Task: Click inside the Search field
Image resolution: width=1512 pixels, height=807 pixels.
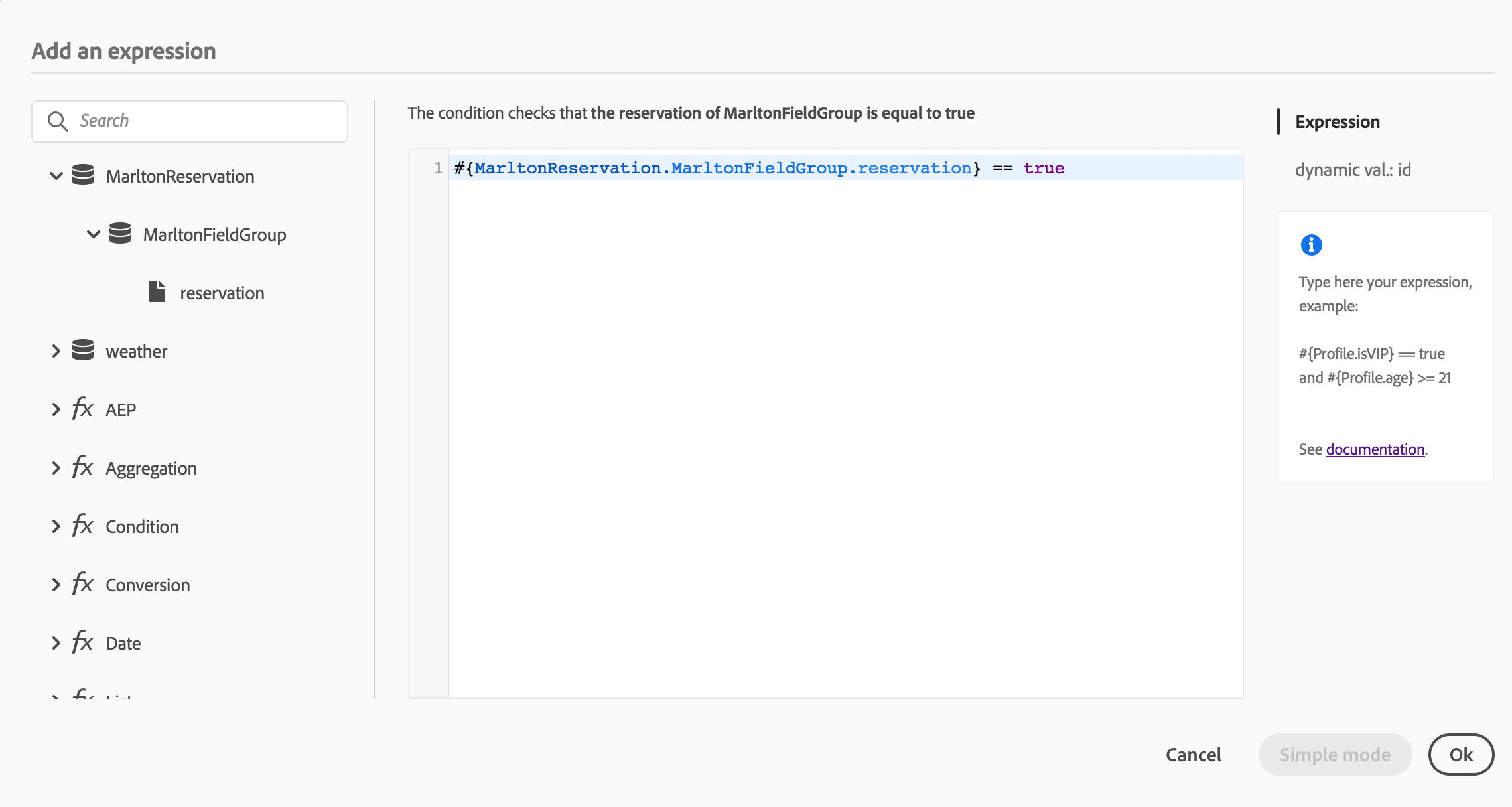Action: click(206, 121)
